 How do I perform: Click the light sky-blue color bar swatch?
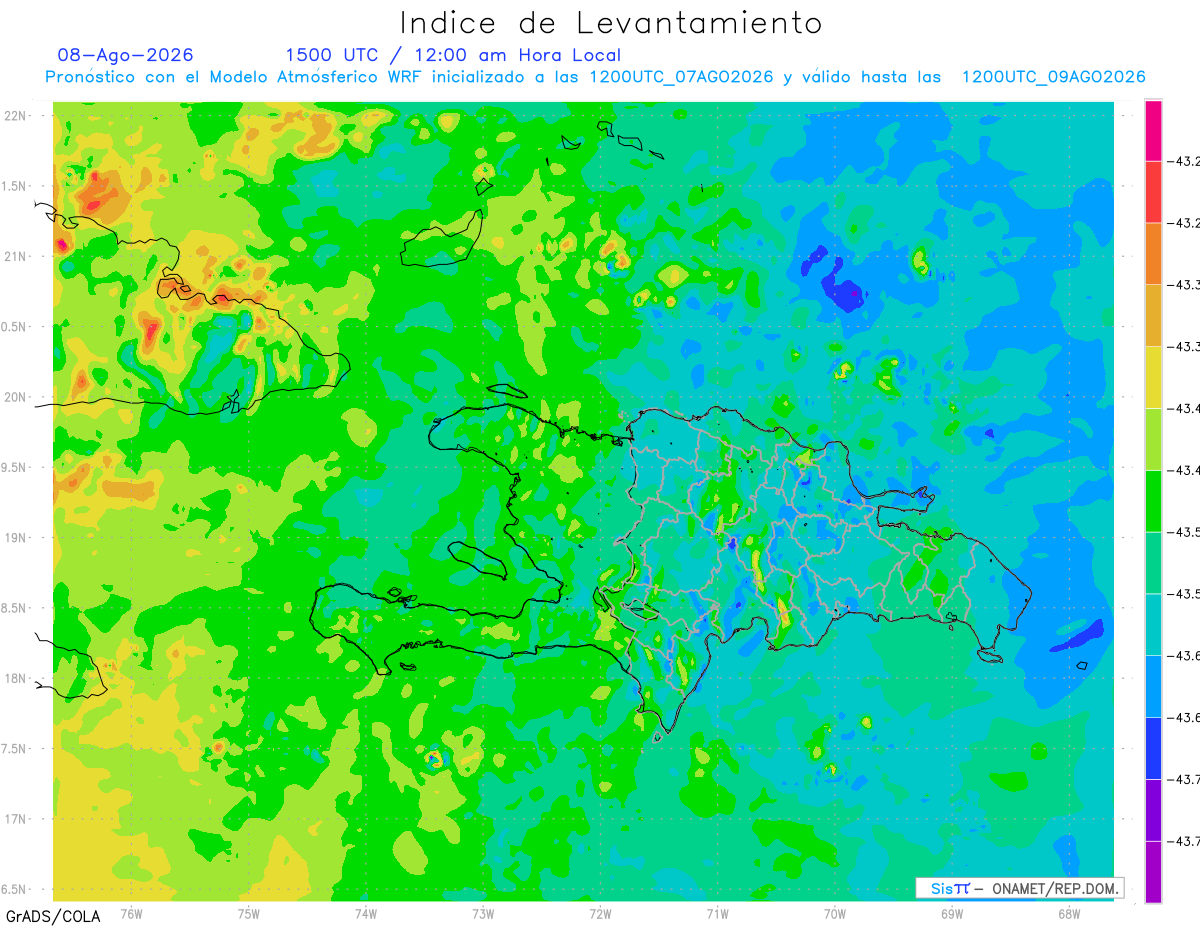[x=1153, y=687]
